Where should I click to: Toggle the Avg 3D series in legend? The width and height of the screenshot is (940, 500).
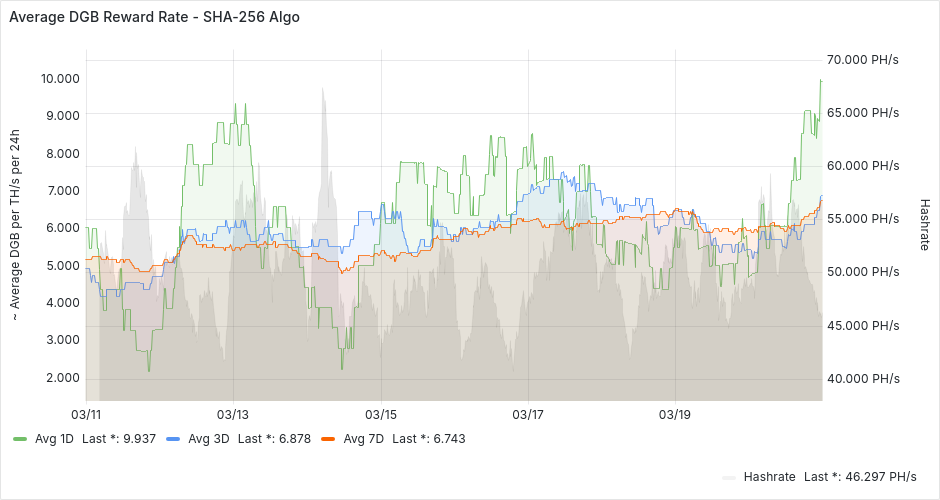pyautogui.click(x=207, y=438)
